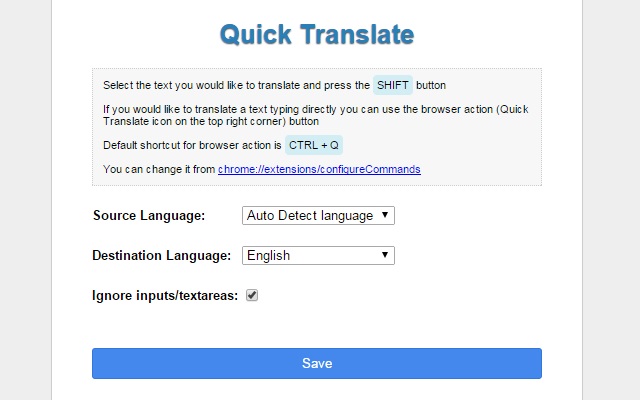Click the CTRL + Q shortcut badge
This screenshot has width=640, height=400.
[314, 146]
